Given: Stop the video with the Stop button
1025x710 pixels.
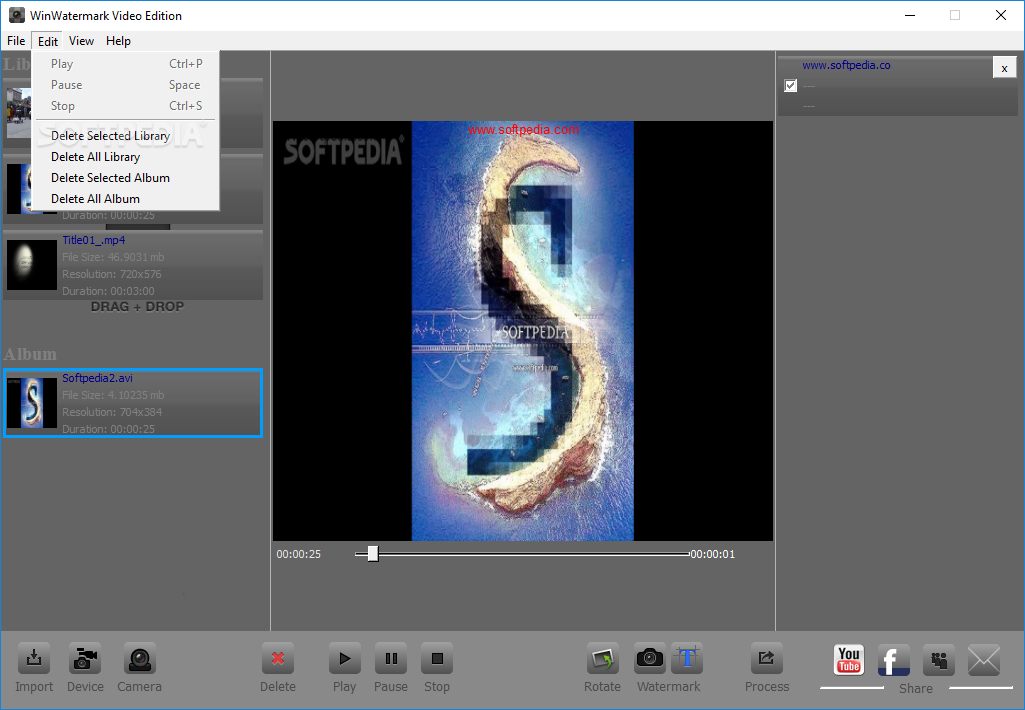Looking at the screenshot, I should tap(437, 659).
